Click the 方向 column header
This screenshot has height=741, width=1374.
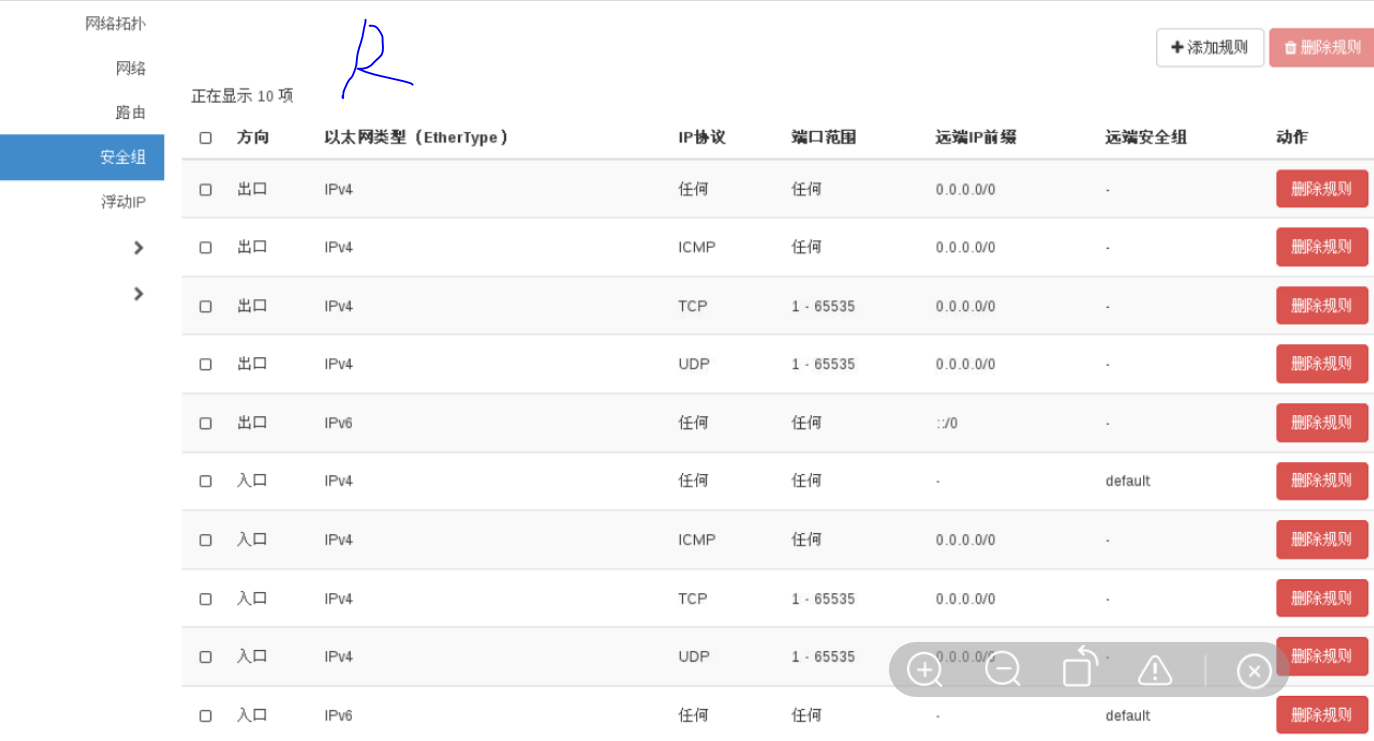click(253, 138)
